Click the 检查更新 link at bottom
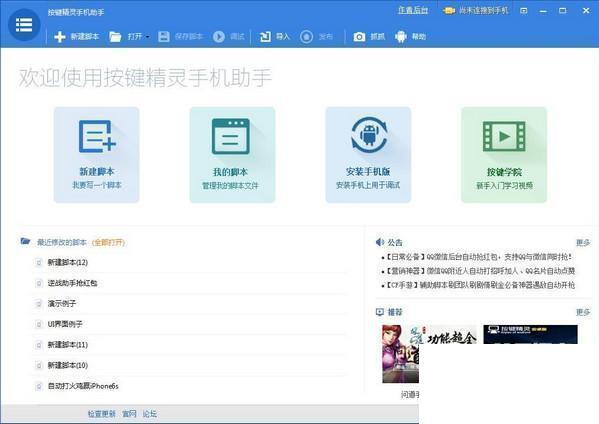This screenshot has height=424, width=599. point(102,414)
